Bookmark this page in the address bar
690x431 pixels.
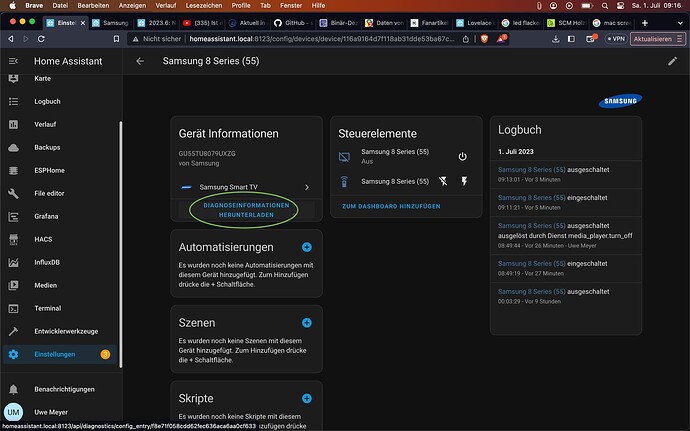coord(116,39)
